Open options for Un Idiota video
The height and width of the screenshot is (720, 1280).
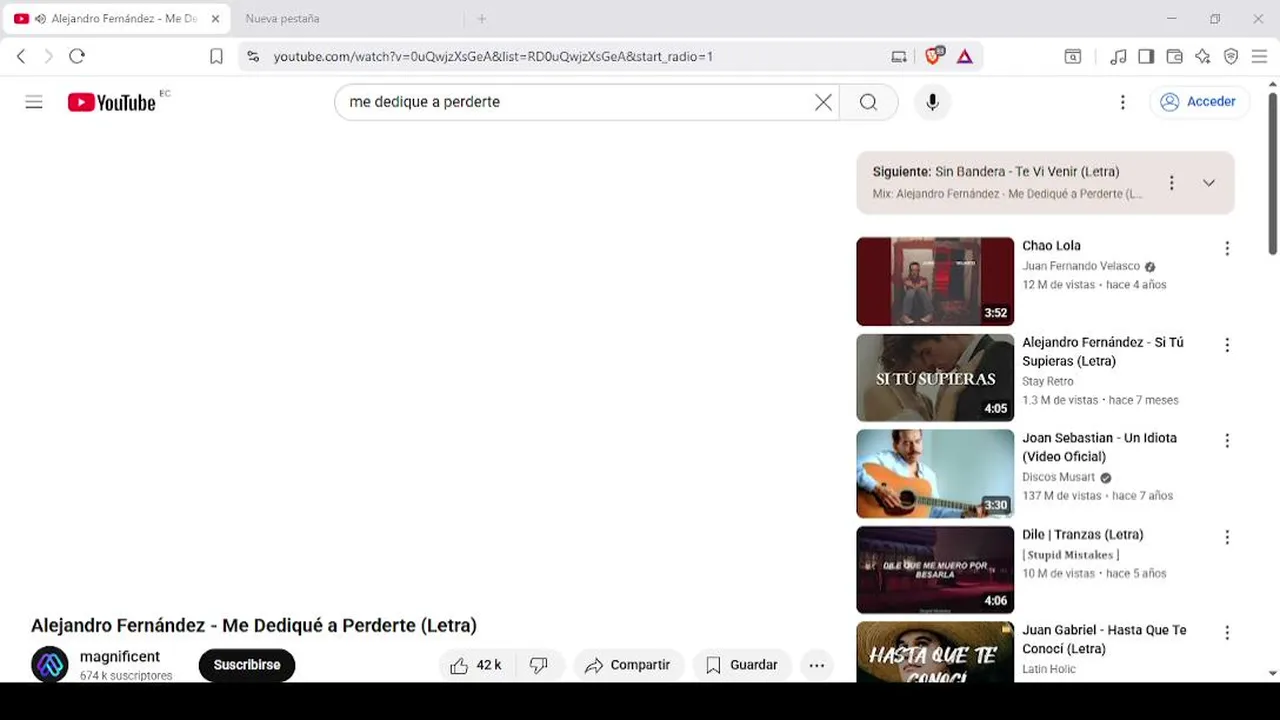[1227, 441]
